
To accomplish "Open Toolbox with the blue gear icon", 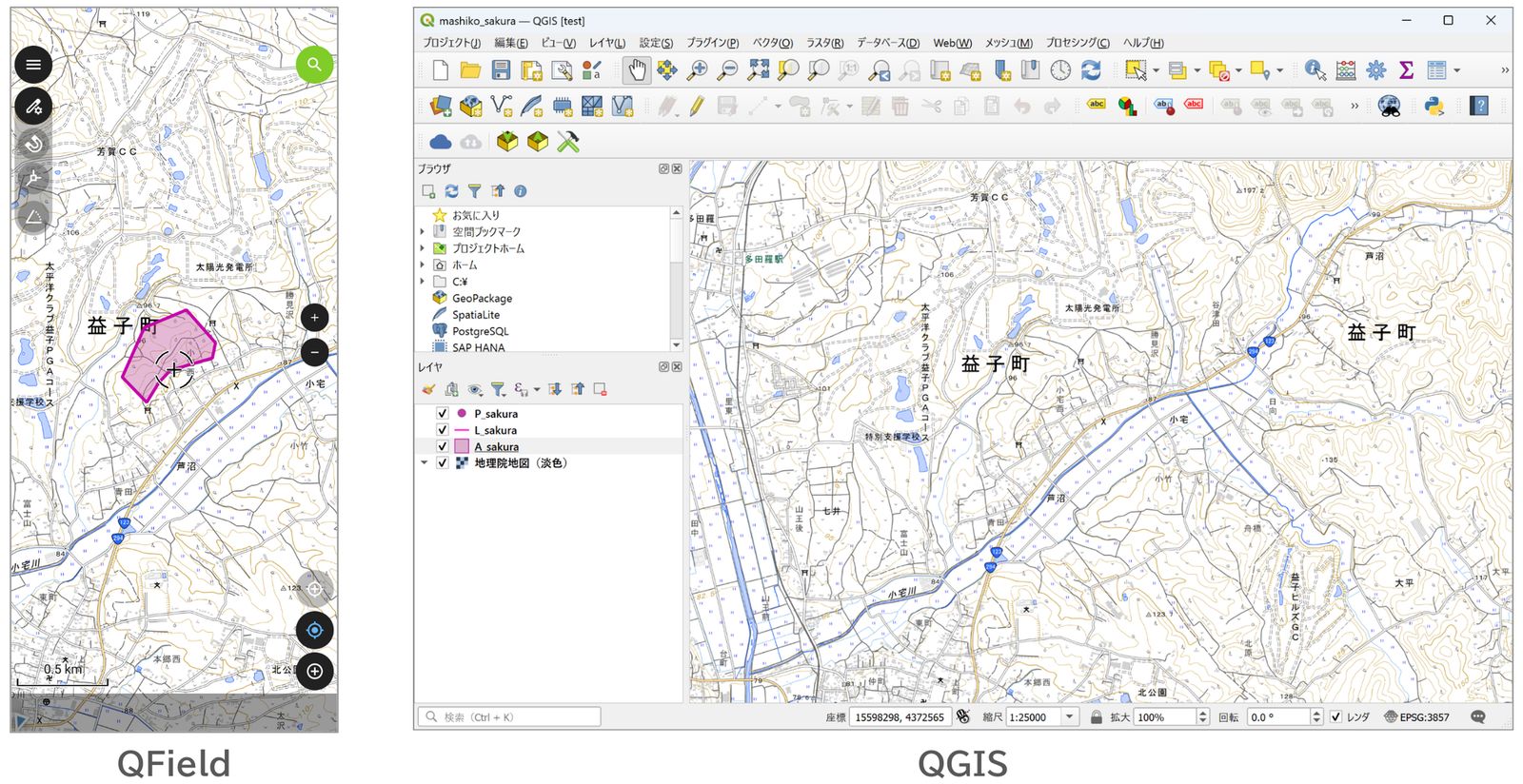I will (1375, 69).
